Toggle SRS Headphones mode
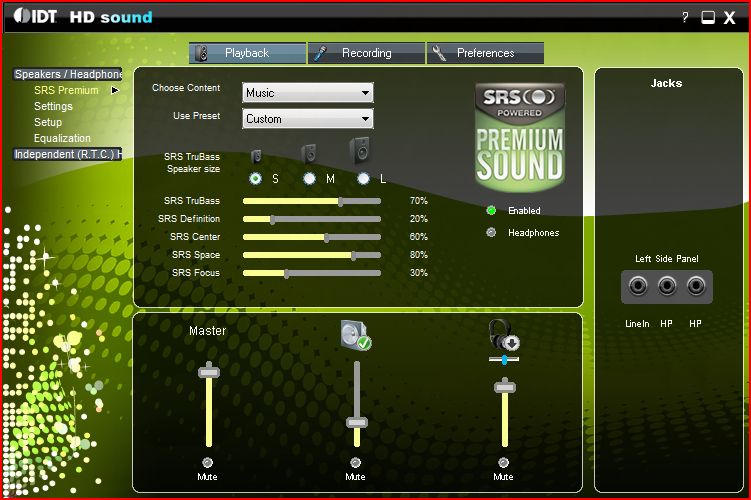The image size is (751, 500). tap(491, 232)
